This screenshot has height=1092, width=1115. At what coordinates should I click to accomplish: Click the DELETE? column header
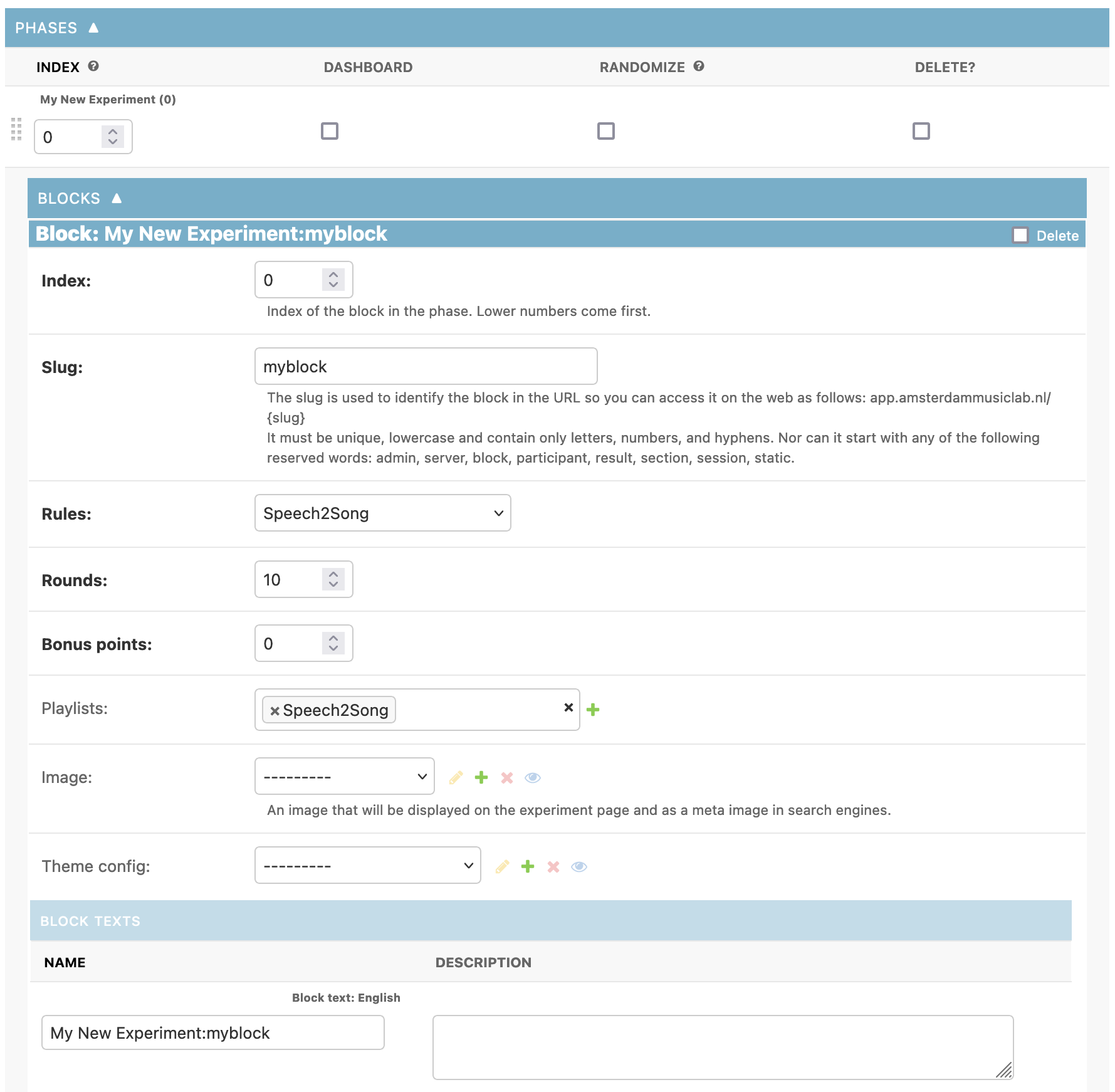pyautogui.click(x=945, y=67)
